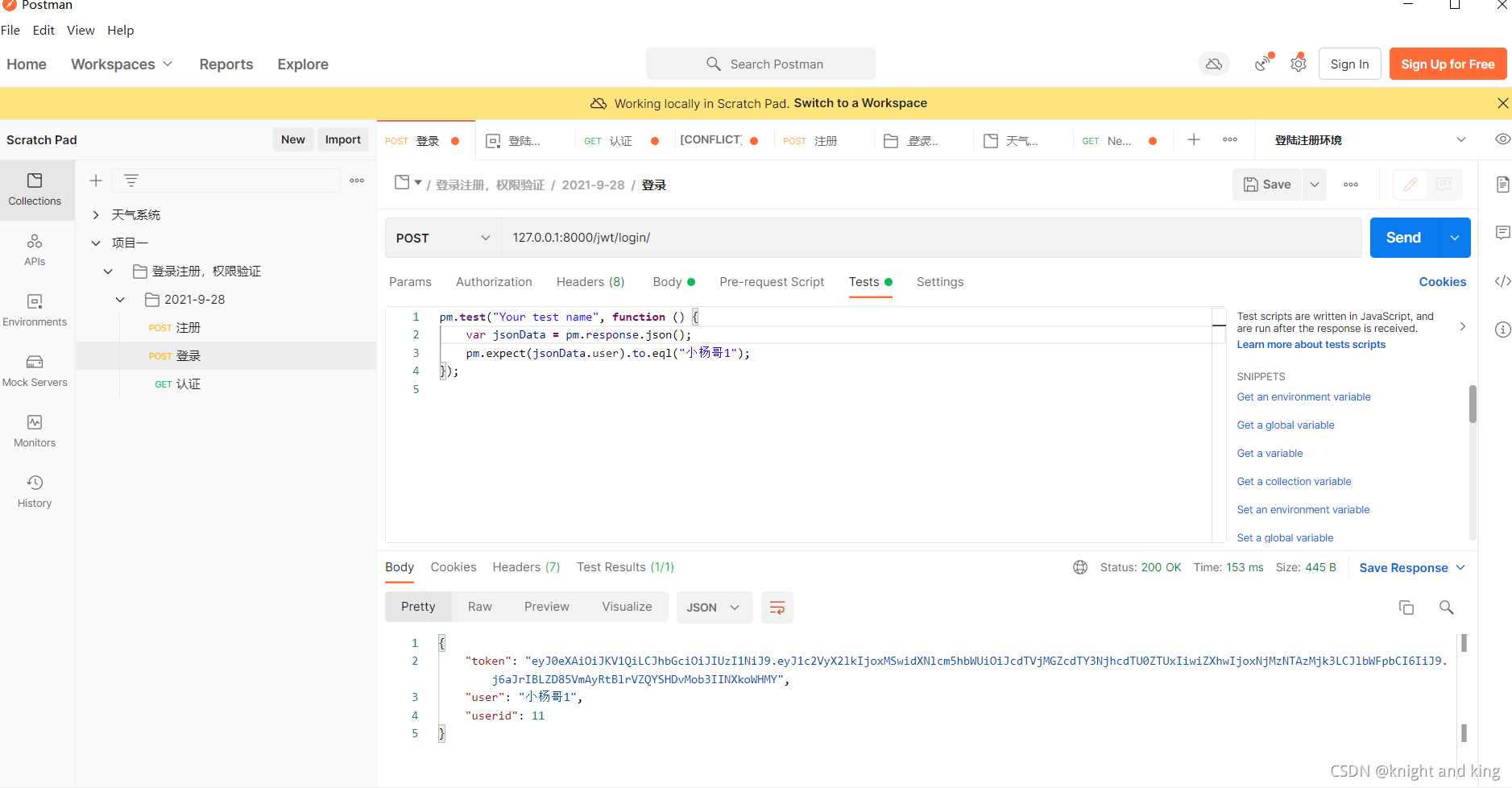Image resolution: width=1512 pixels, height=788 pixels.
Task: Open the code snippet icon
Action: click(1503, 281)
